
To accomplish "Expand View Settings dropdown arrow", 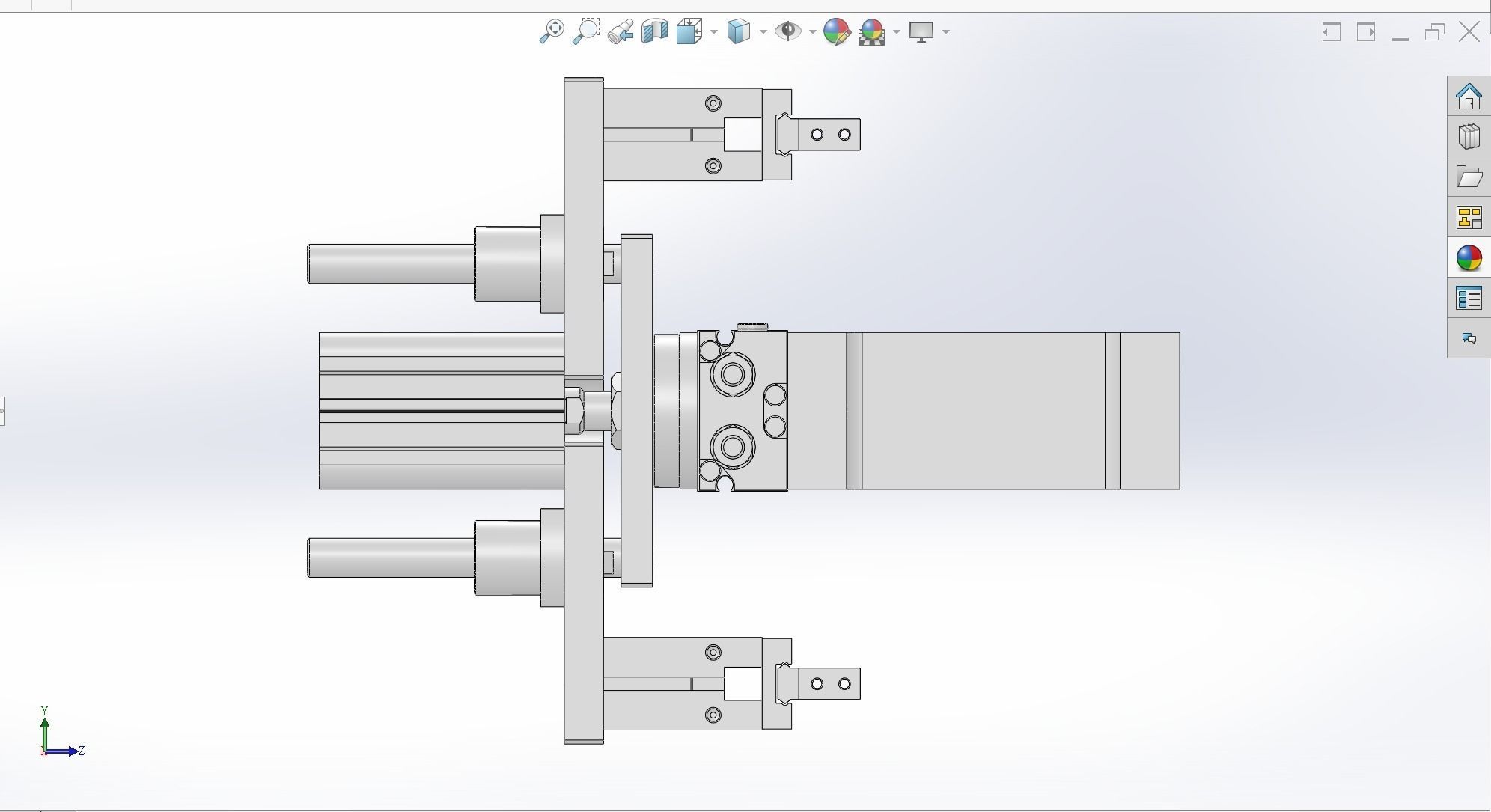I will coord(946,31).
